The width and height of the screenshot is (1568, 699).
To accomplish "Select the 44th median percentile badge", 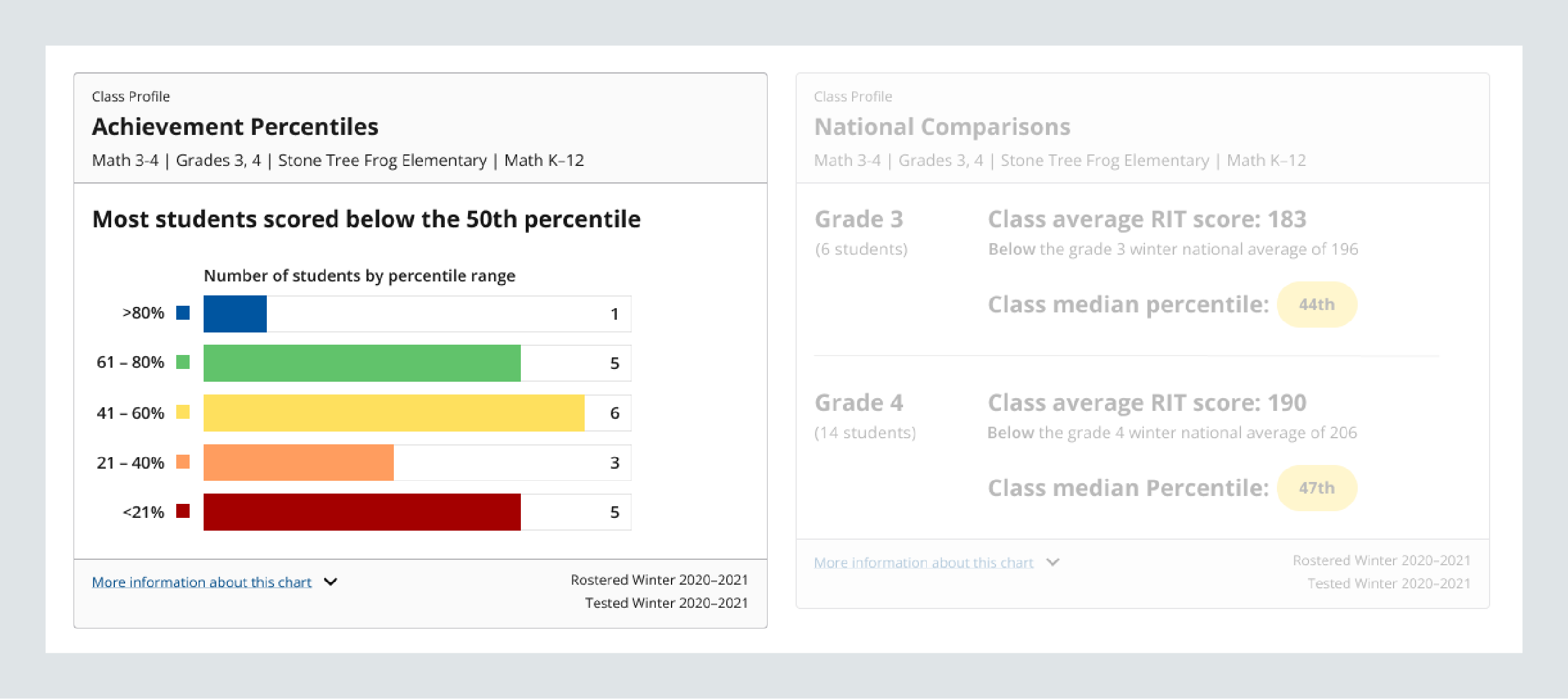I will pyautogui.click(x=1316, y=305).
